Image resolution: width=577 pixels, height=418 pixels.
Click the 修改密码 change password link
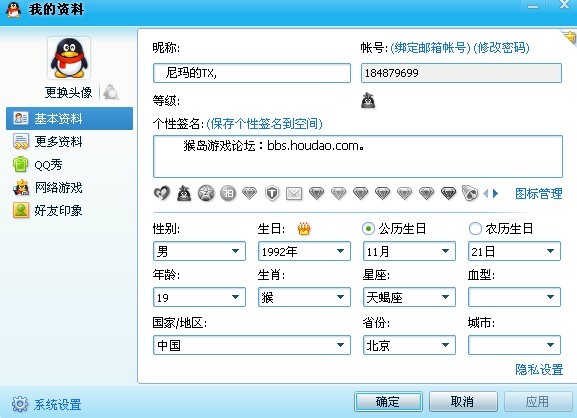[501, 48]
